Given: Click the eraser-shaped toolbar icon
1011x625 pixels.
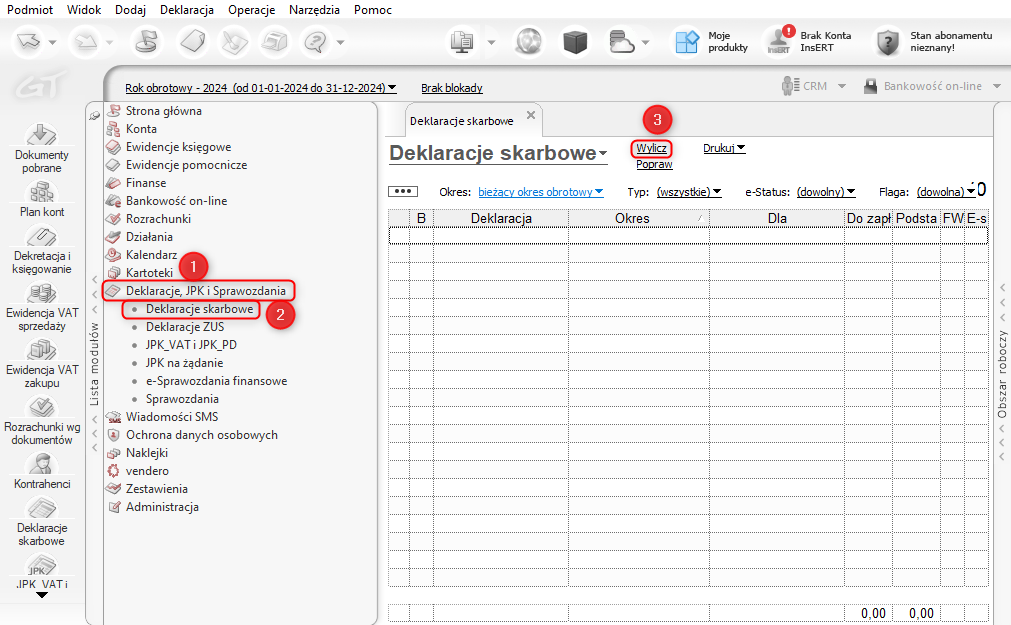Looking at the screenshot, I should tap(191, 42).
